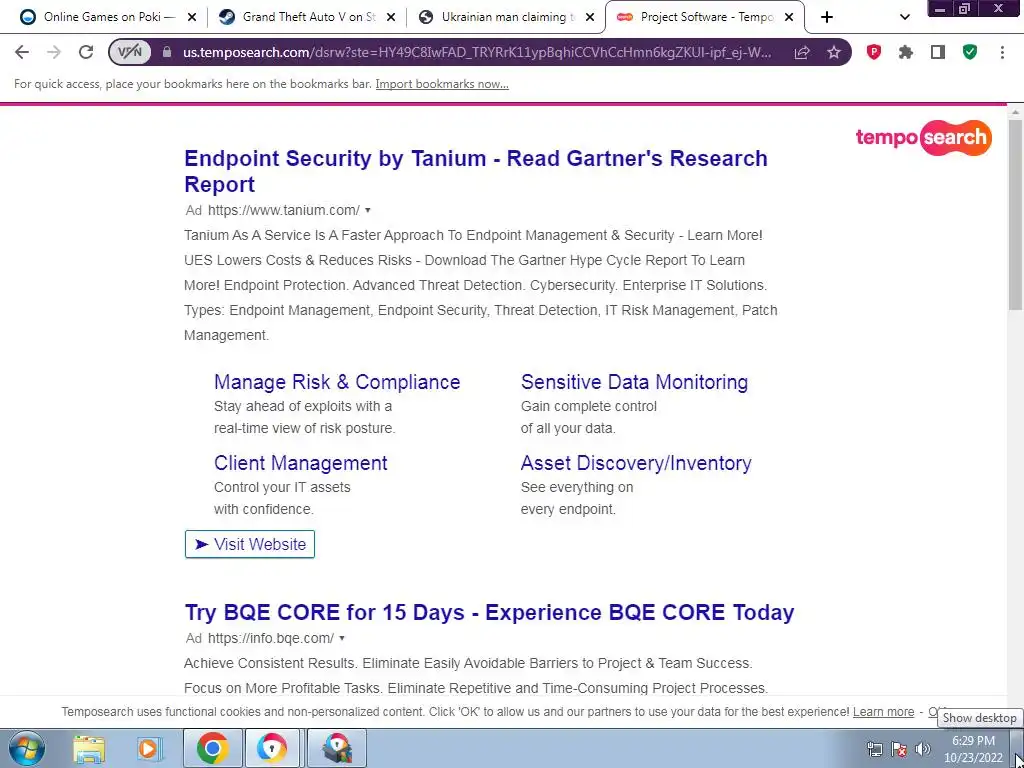Close the Grand Theft Auto V tab
This screenshot has height=768, width=1024.
click(391, 17)
